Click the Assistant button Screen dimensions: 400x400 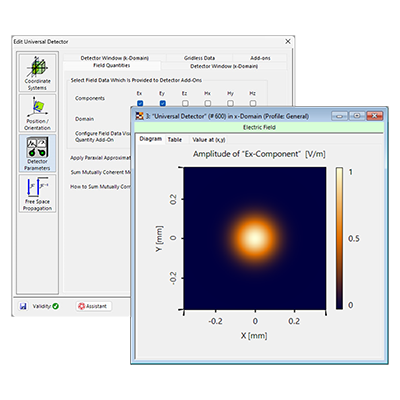(x=93, y=306)
